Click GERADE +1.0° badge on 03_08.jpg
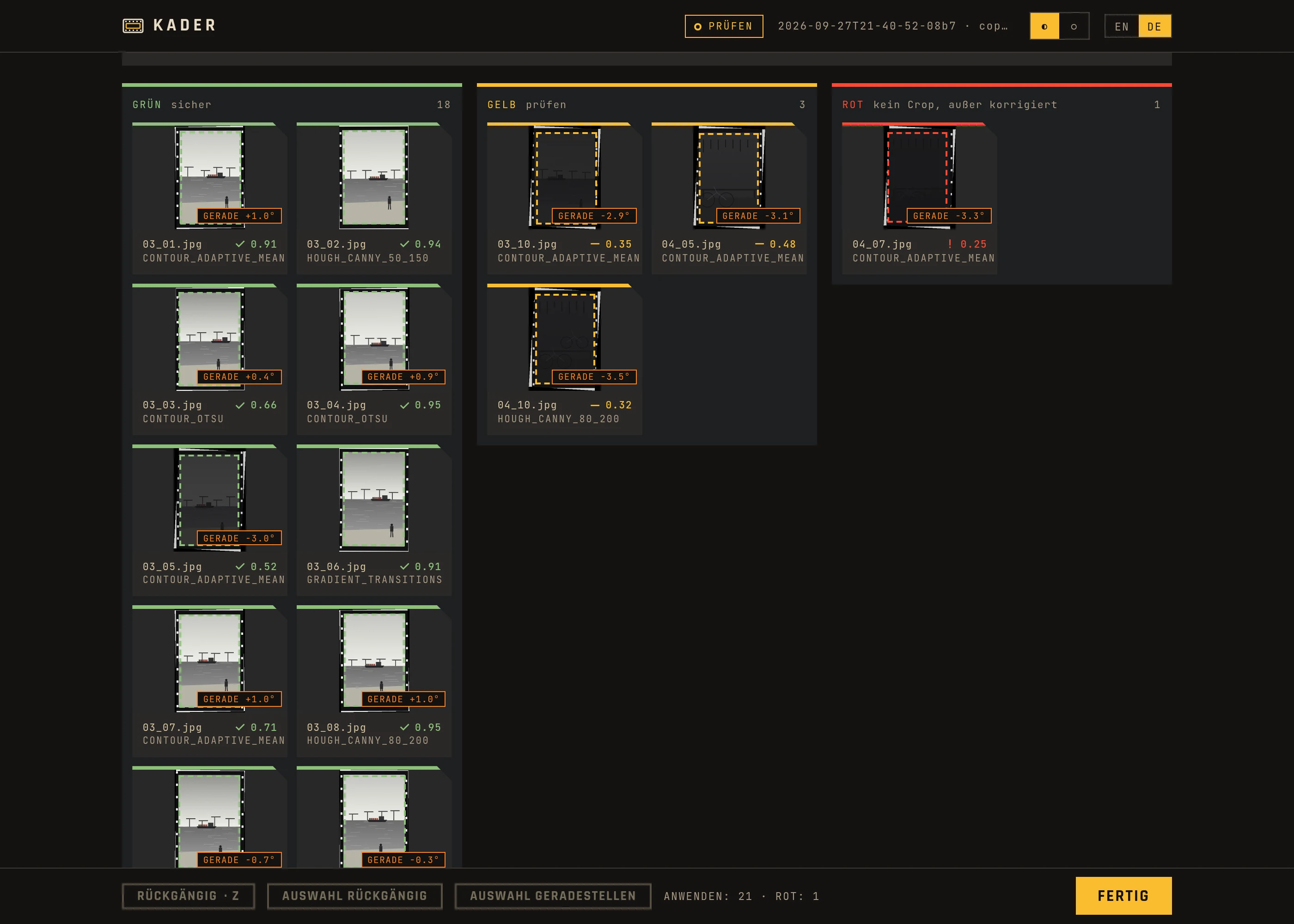Viewport: 1294px width, 924px height. pyautogui.click(x=403, y=699)
